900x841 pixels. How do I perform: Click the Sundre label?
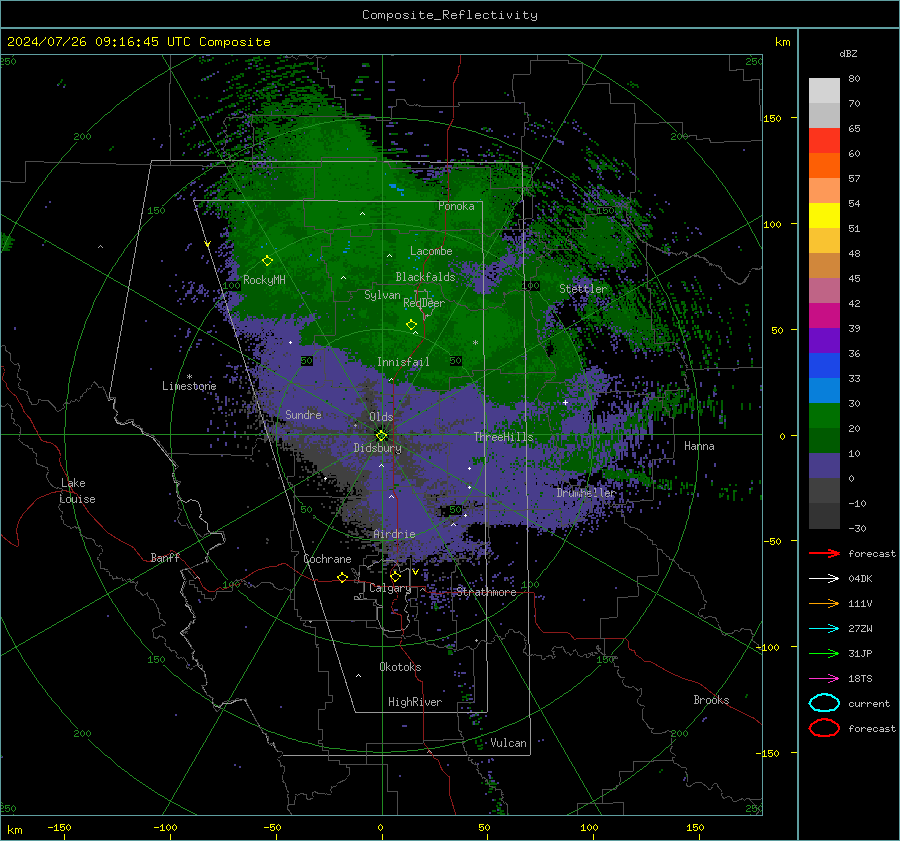point(303,414)
